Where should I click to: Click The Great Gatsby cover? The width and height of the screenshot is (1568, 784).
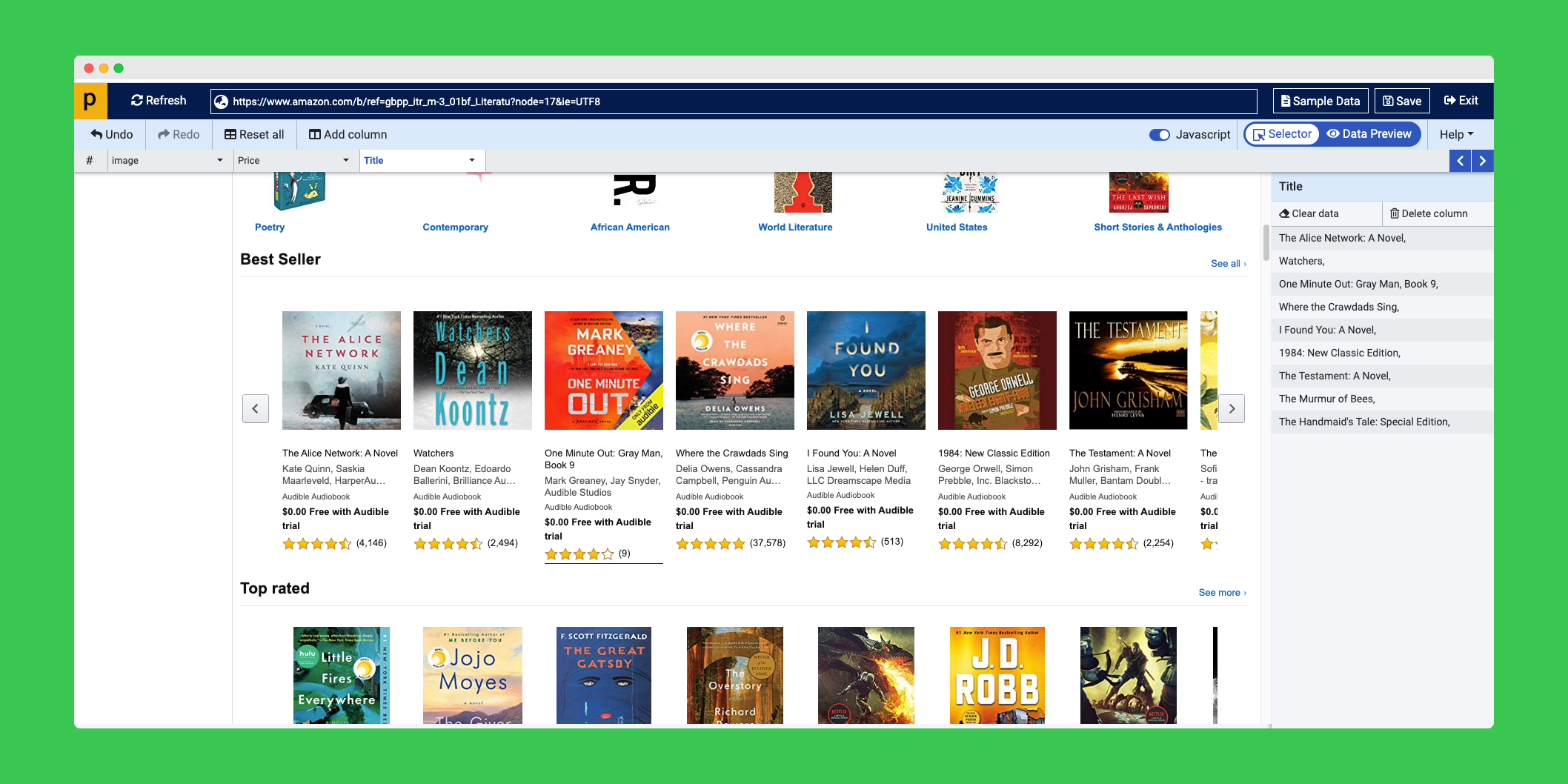[604, 675]
